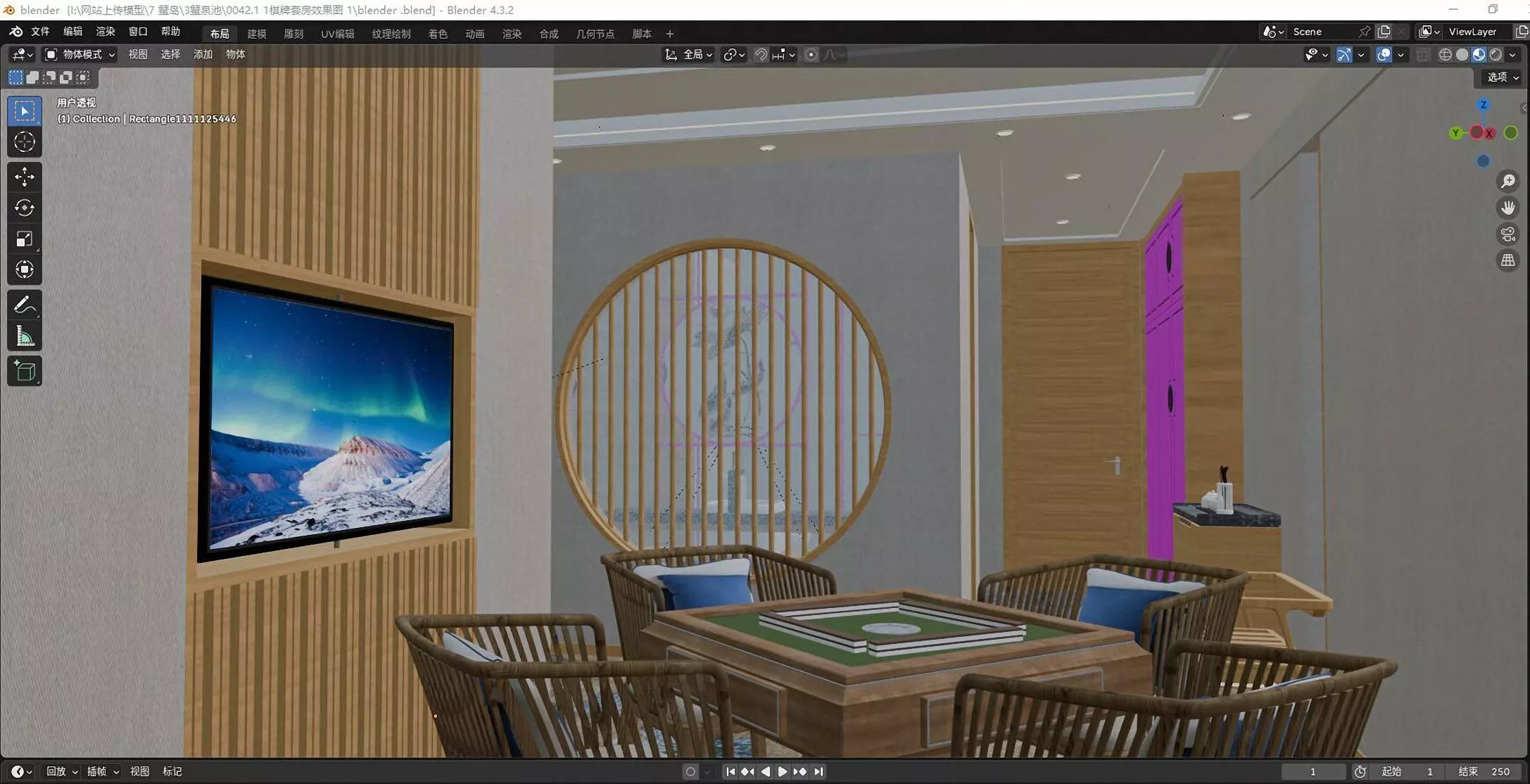
Task: Create a new scene copy icon
Action: pos(1384,32)
